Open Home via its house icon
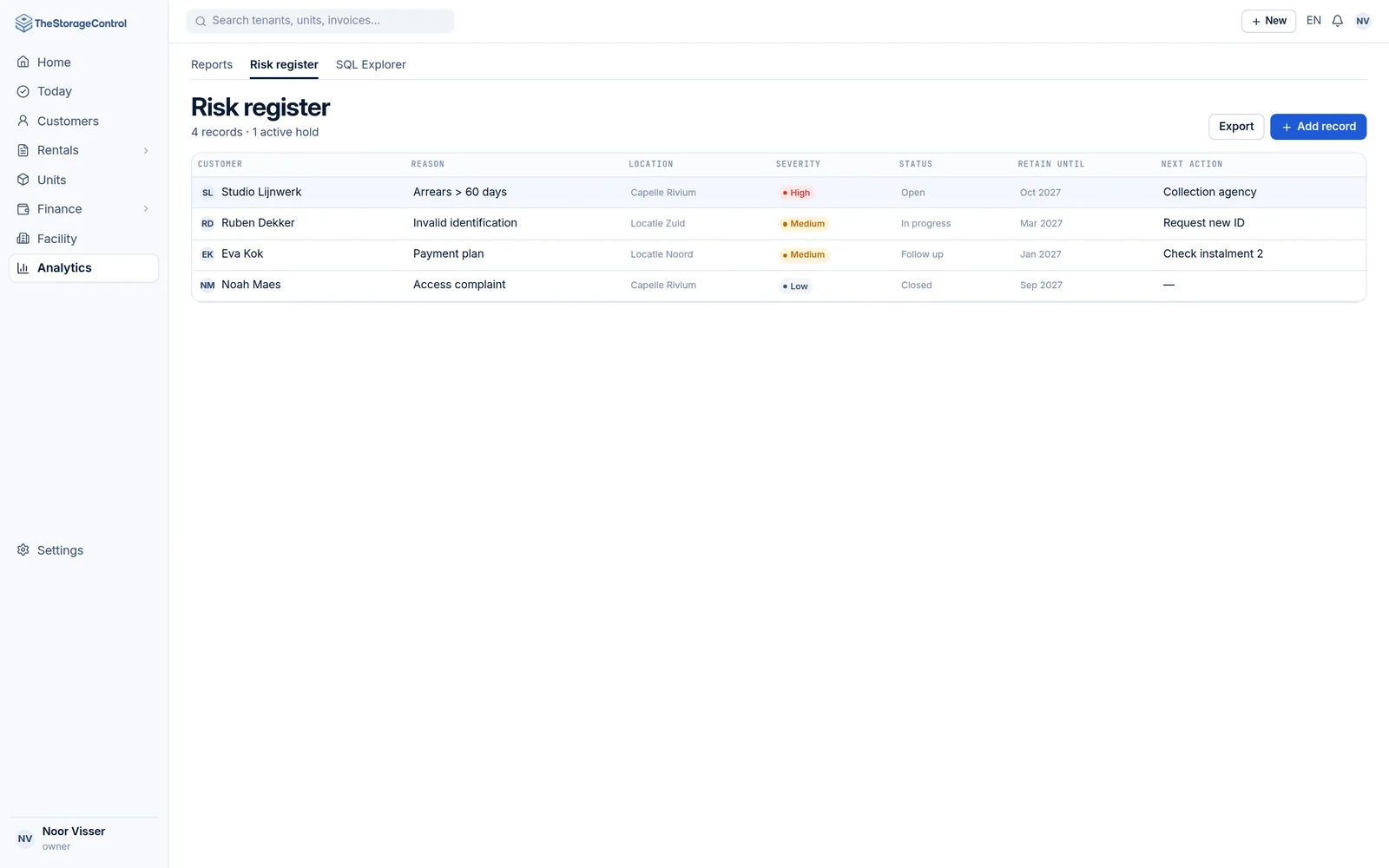This screenshot has height=868, width=1389. click(x=23, y=62)
